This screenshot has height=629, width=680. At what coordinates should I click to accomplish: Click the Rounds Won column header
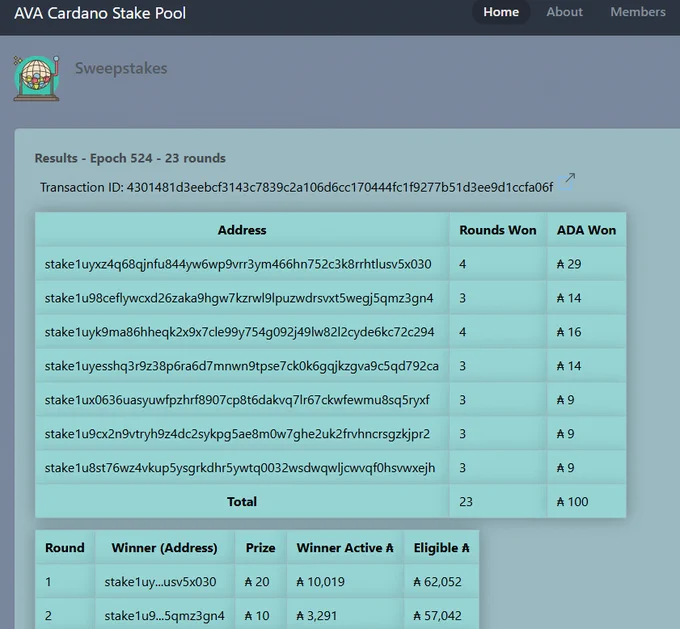pos(498,230)
